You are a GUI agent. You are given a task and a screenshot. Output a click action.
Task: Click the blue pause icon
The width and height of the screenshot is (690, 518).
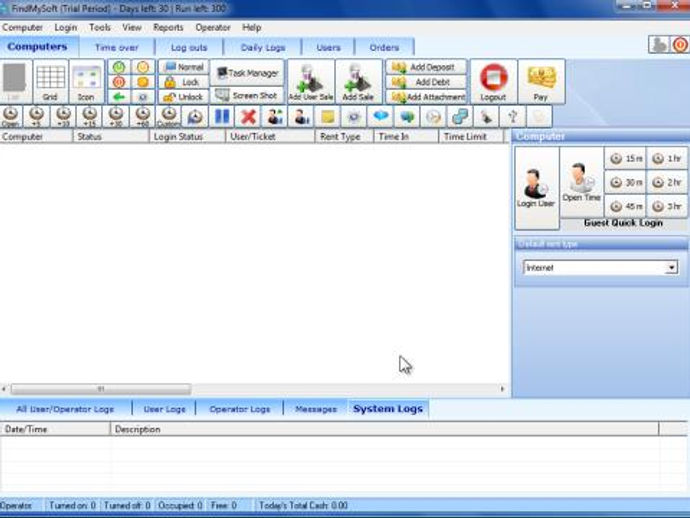(222, 117)
